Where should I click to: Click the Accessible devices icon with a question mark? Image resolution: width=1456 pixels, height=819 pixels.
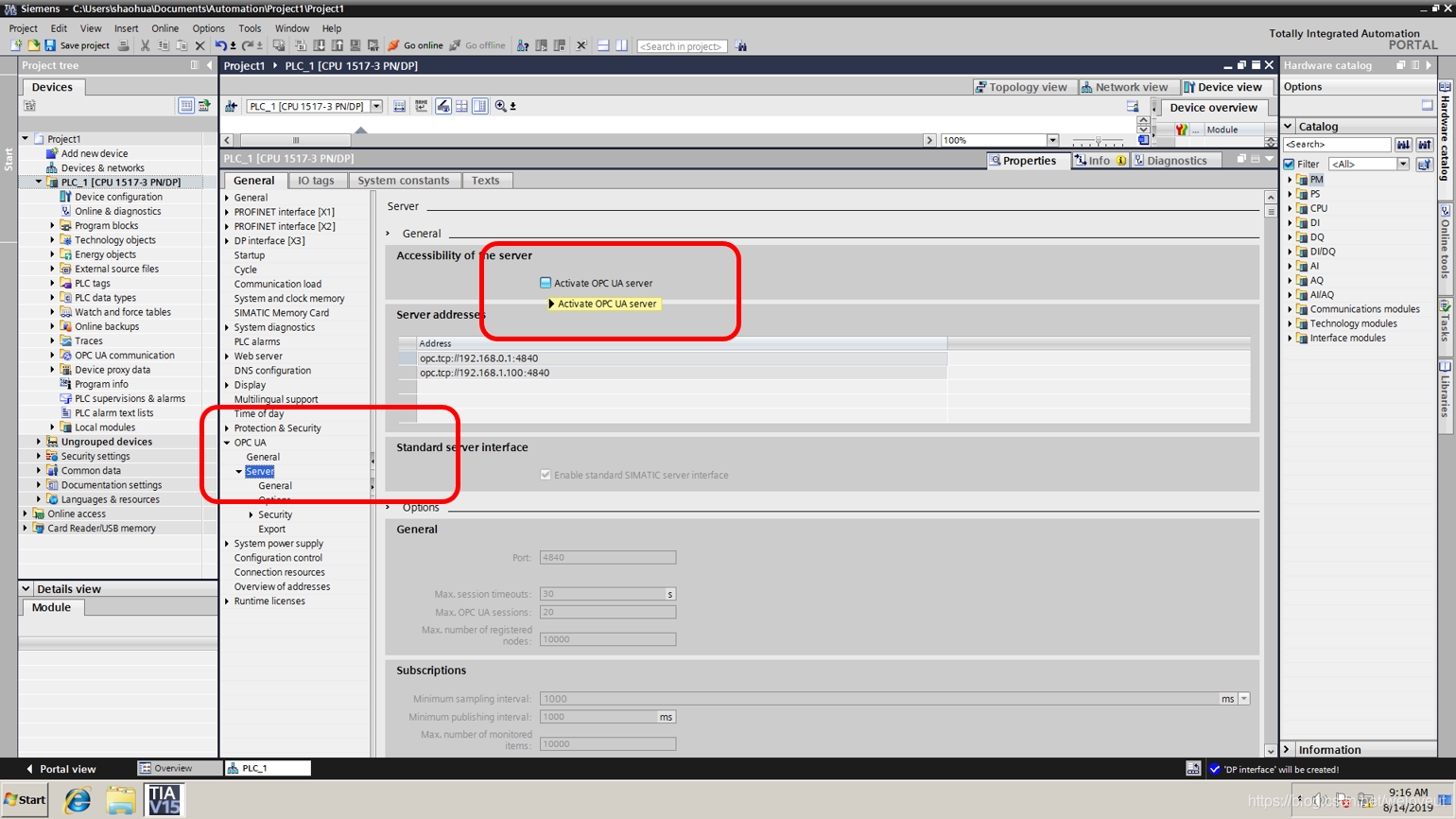point(523,45)
